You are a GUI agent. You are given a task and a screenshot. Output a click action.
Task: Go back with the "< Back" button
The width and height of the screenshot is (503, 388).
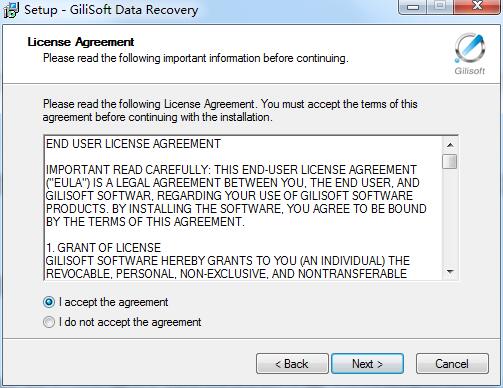(292, 364)
